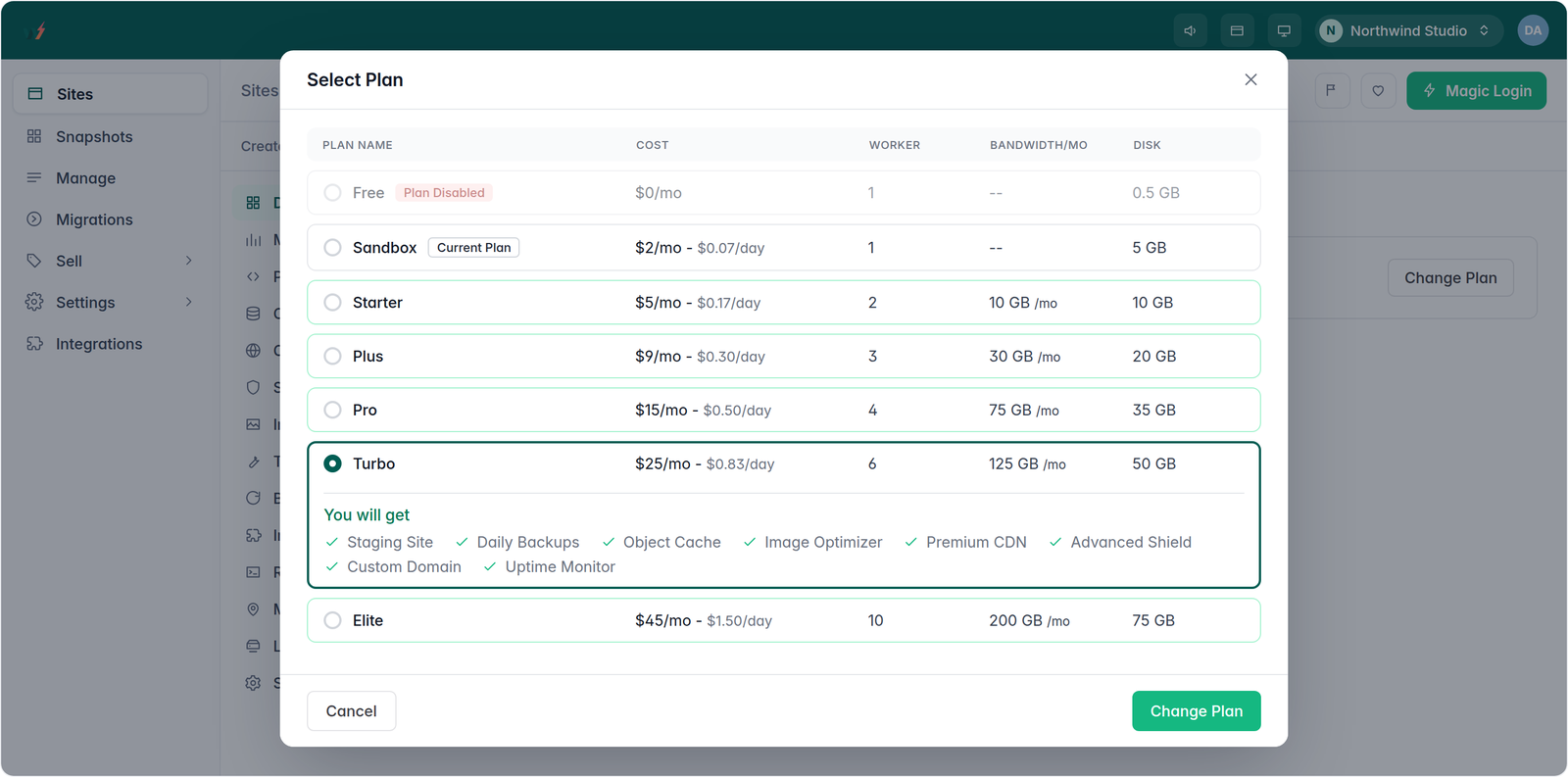
Task: Click the "$45/mo" cost of Elite
Action: coord(662,620)
